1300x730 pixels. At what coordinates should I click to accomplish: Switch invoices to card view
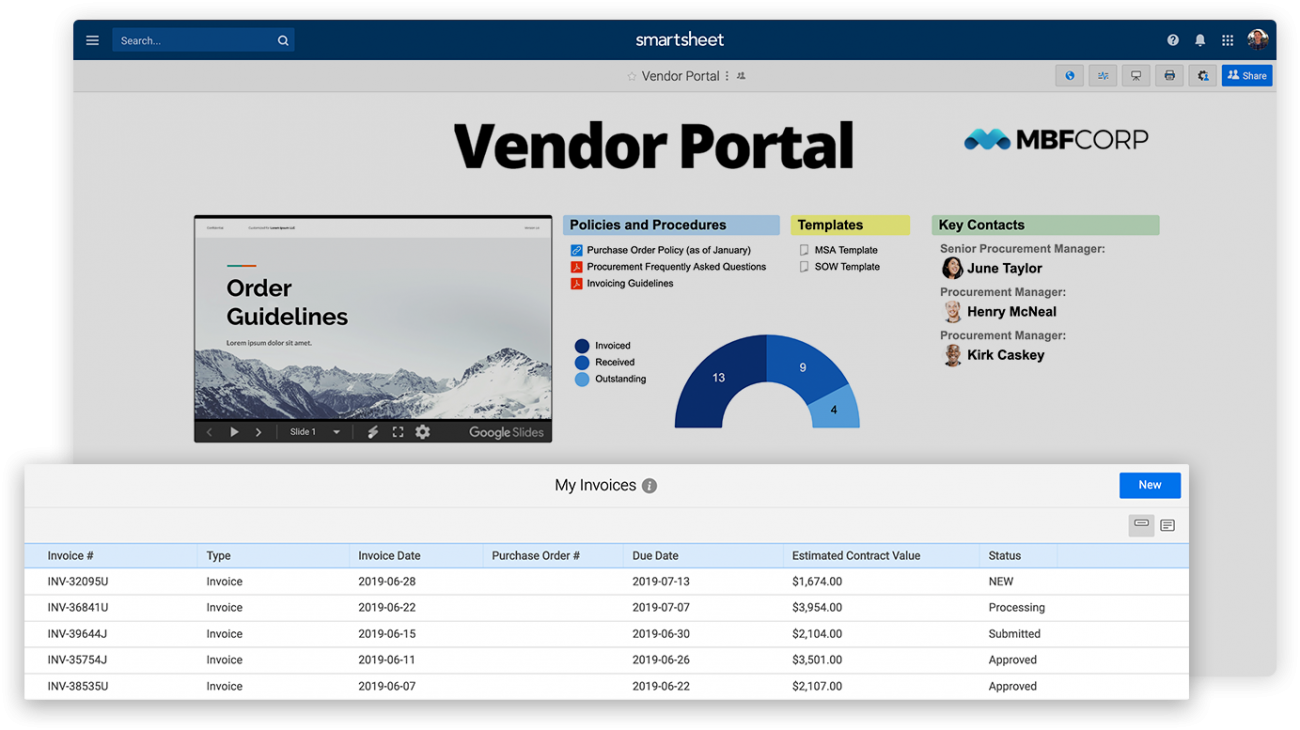pos(1167,525)
